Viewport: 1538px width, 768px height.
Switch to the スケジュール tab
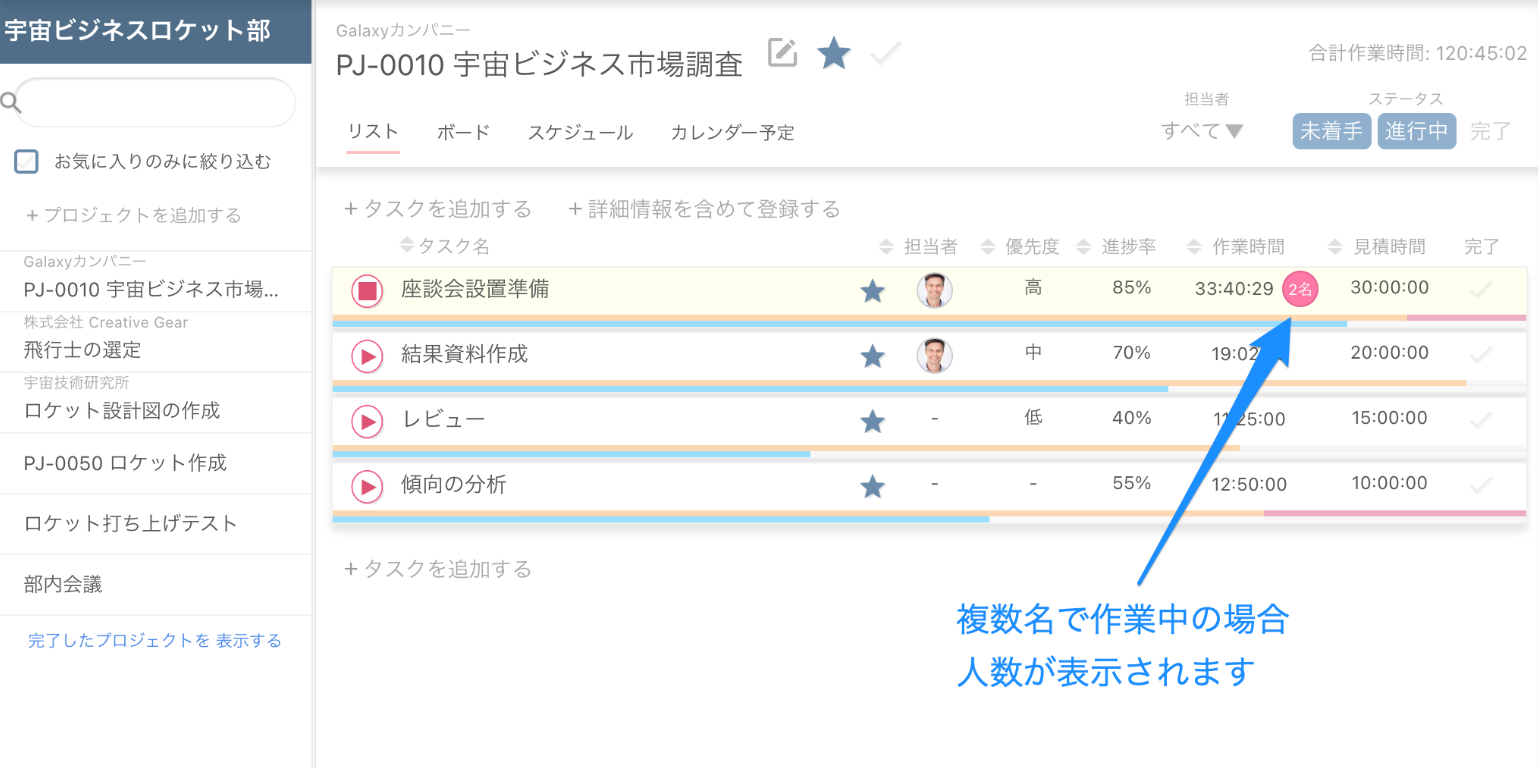click(x=579, y=132)
